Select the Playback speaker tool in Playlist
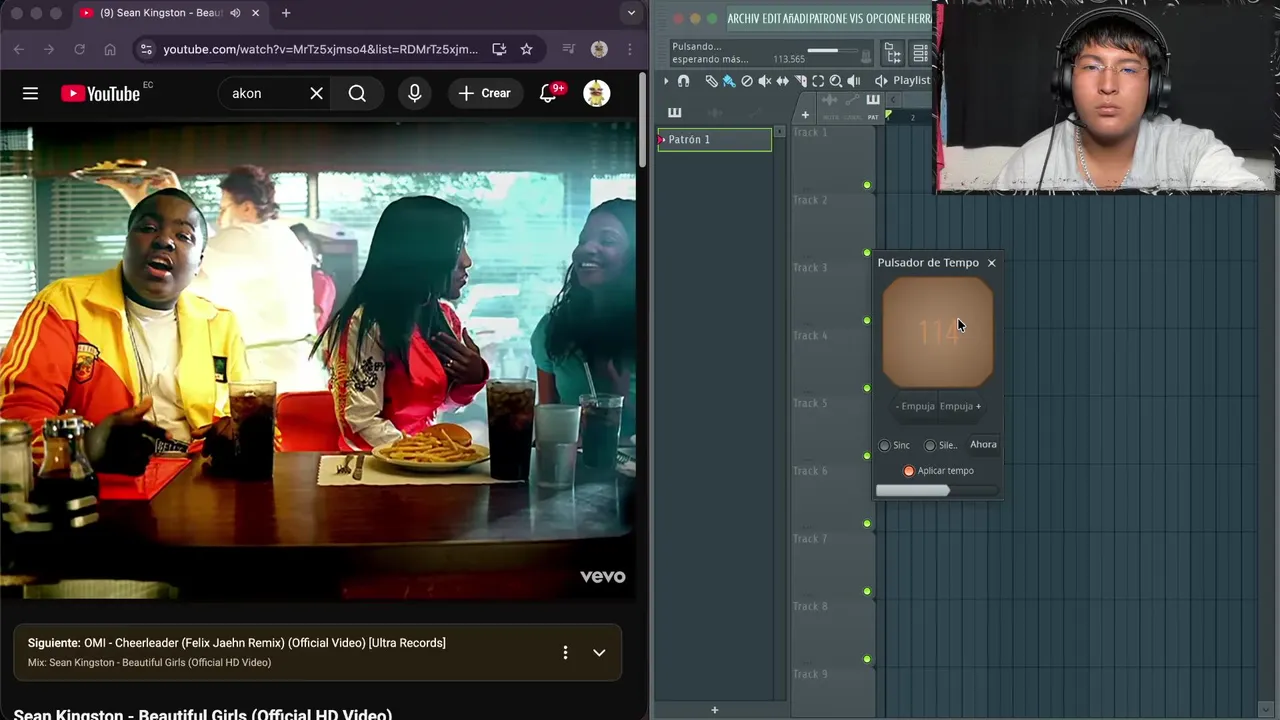 click(x=854, y=81)
